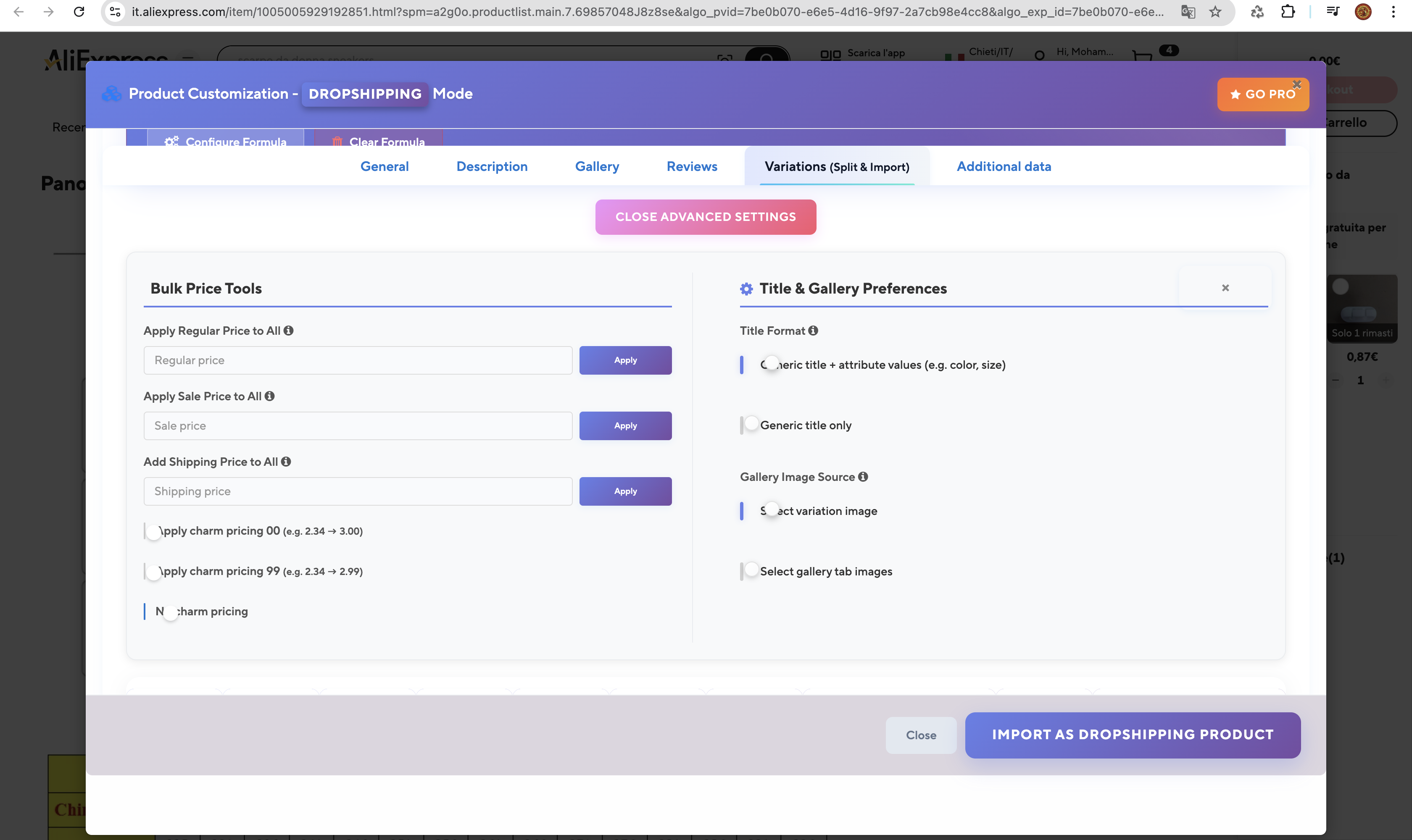This screenshot has height=840, width=1412.
Task: Open Variations (Split & Import) tab
Action: [x=837, y=166]
